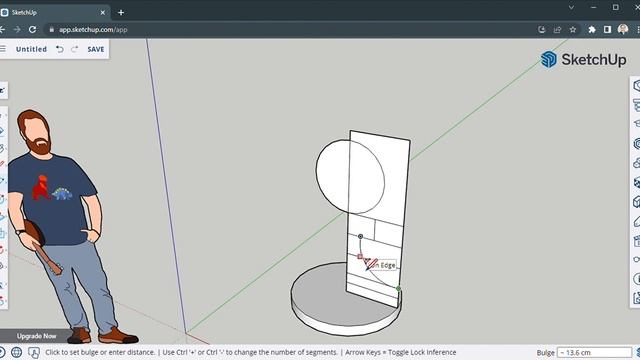
Task: Open a new browser tab
Action: 121,13
